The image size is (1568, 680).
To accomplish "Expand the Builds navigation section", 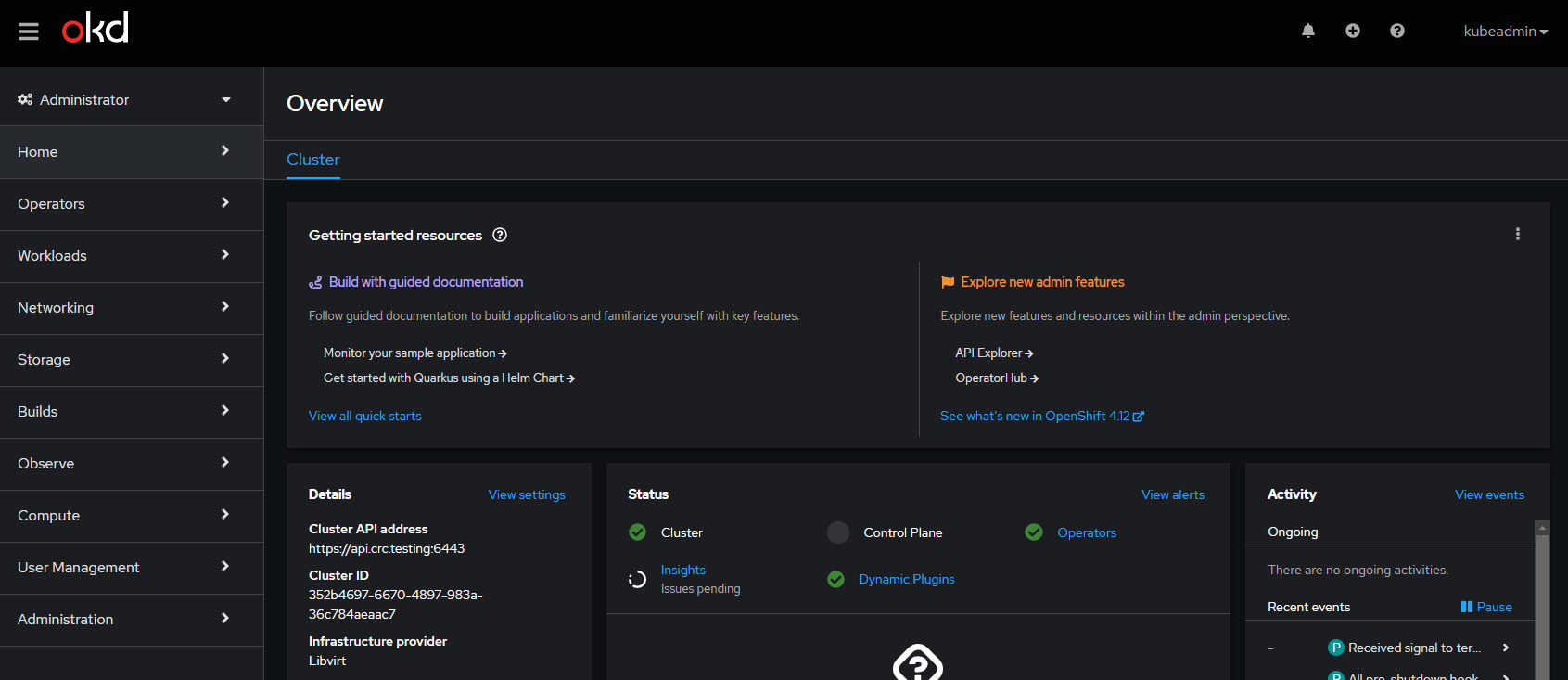I will pyautogui.click(x=132, y=412).
